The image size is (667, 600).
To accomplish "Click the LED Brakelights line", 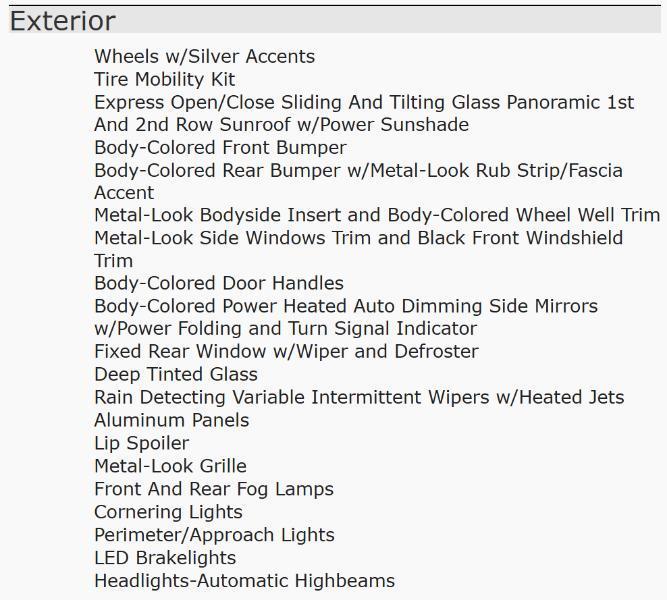I will [165, 559].
